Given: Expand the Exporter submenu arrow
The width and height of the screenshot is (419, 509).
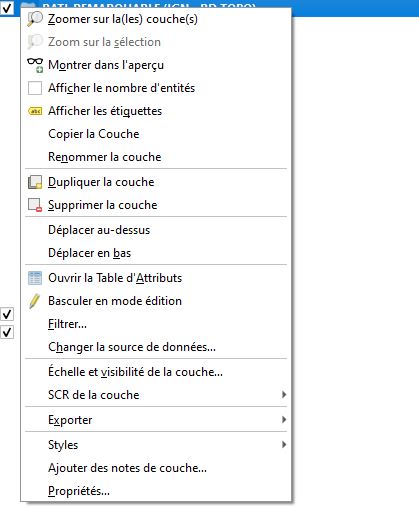Looking at the screenshot, I should point(284,419).
